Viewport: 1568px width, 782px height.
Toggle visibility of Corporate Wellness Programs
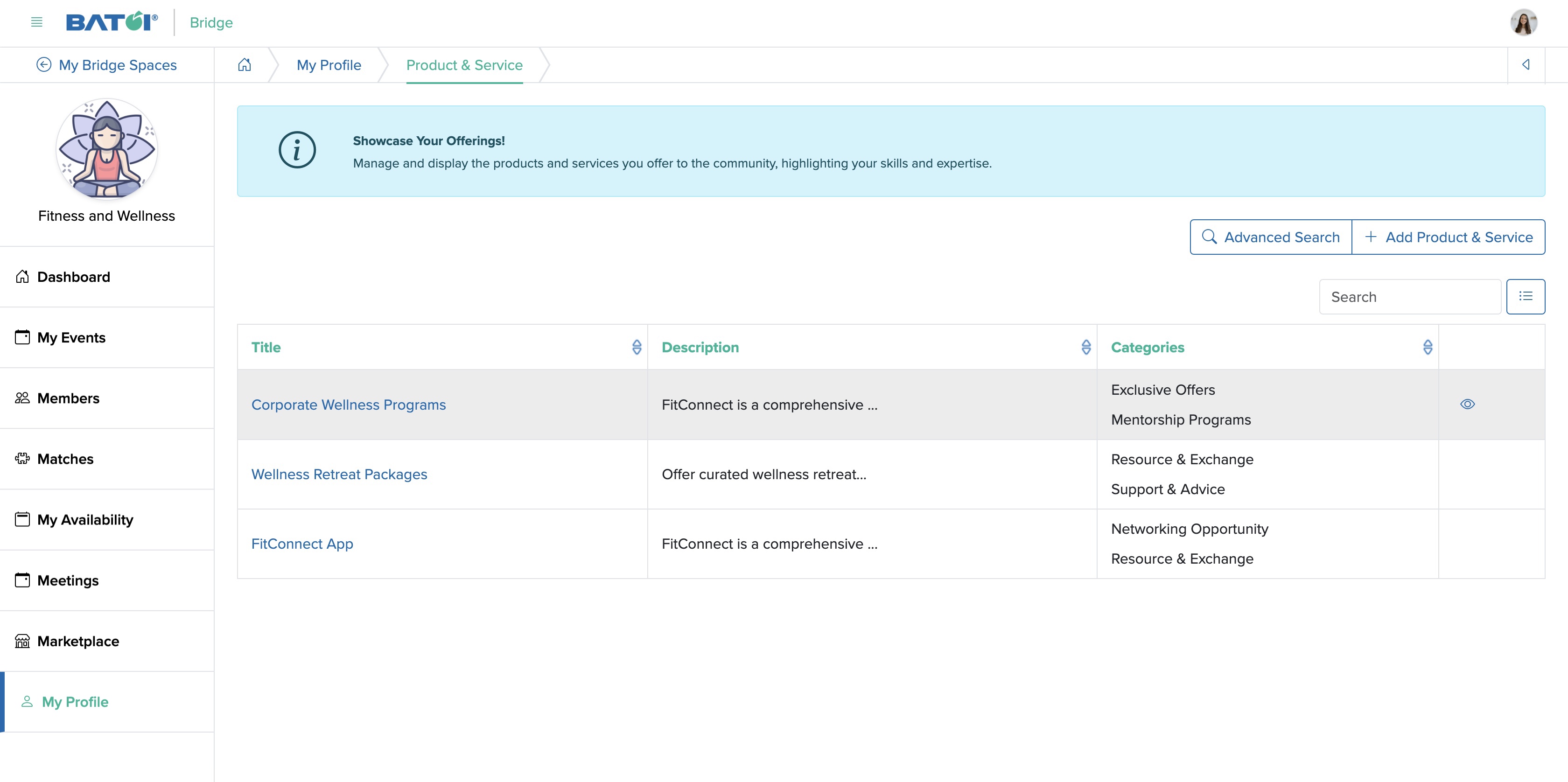(1467, 404)
